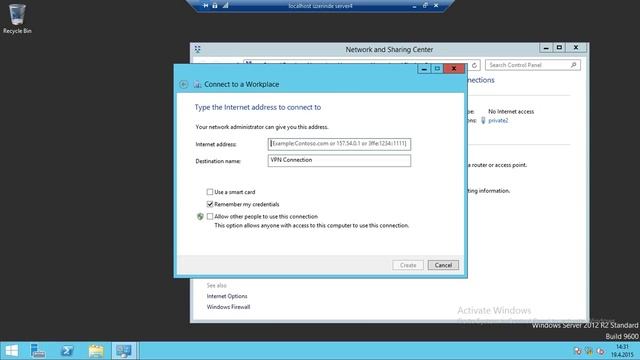Click the Create button
640x360 pixels.
(408, 265)
